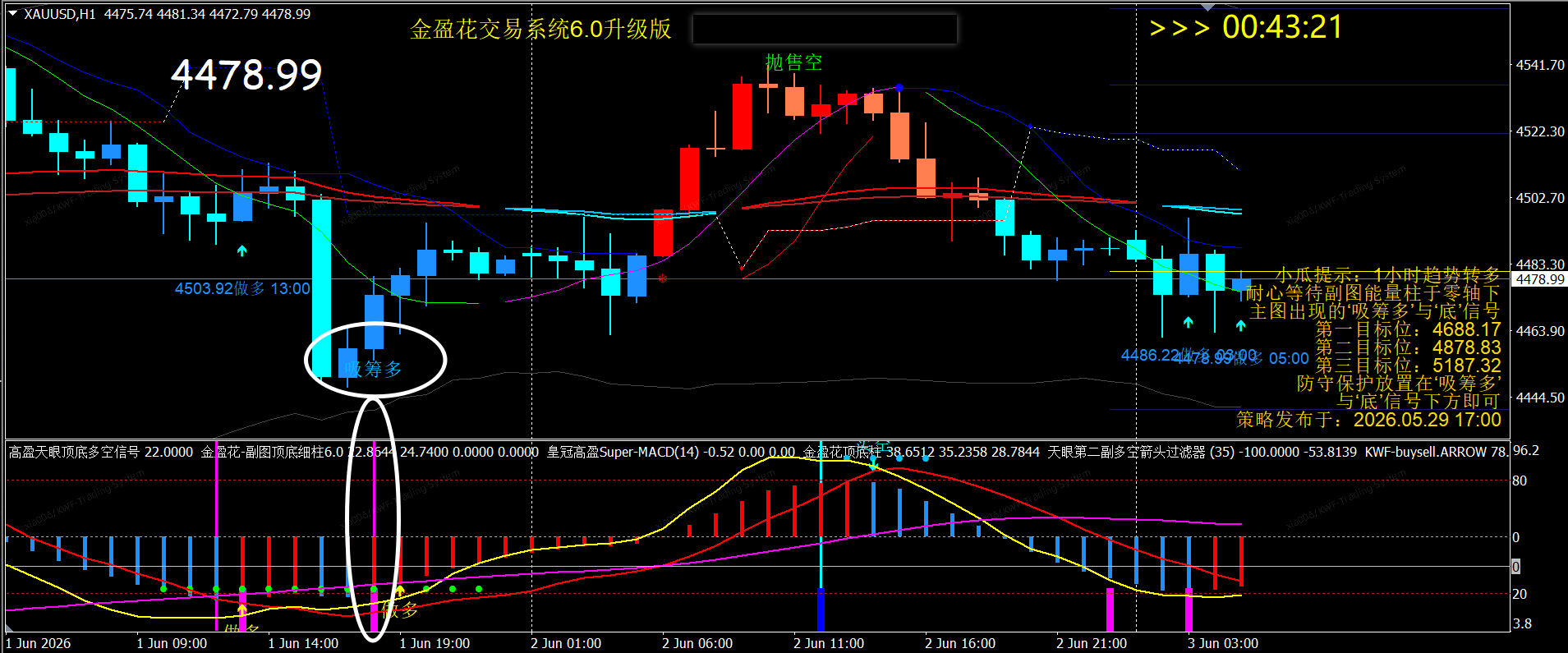Click the 3 Jun 03:00 time label

click(x=1223, y=643)
